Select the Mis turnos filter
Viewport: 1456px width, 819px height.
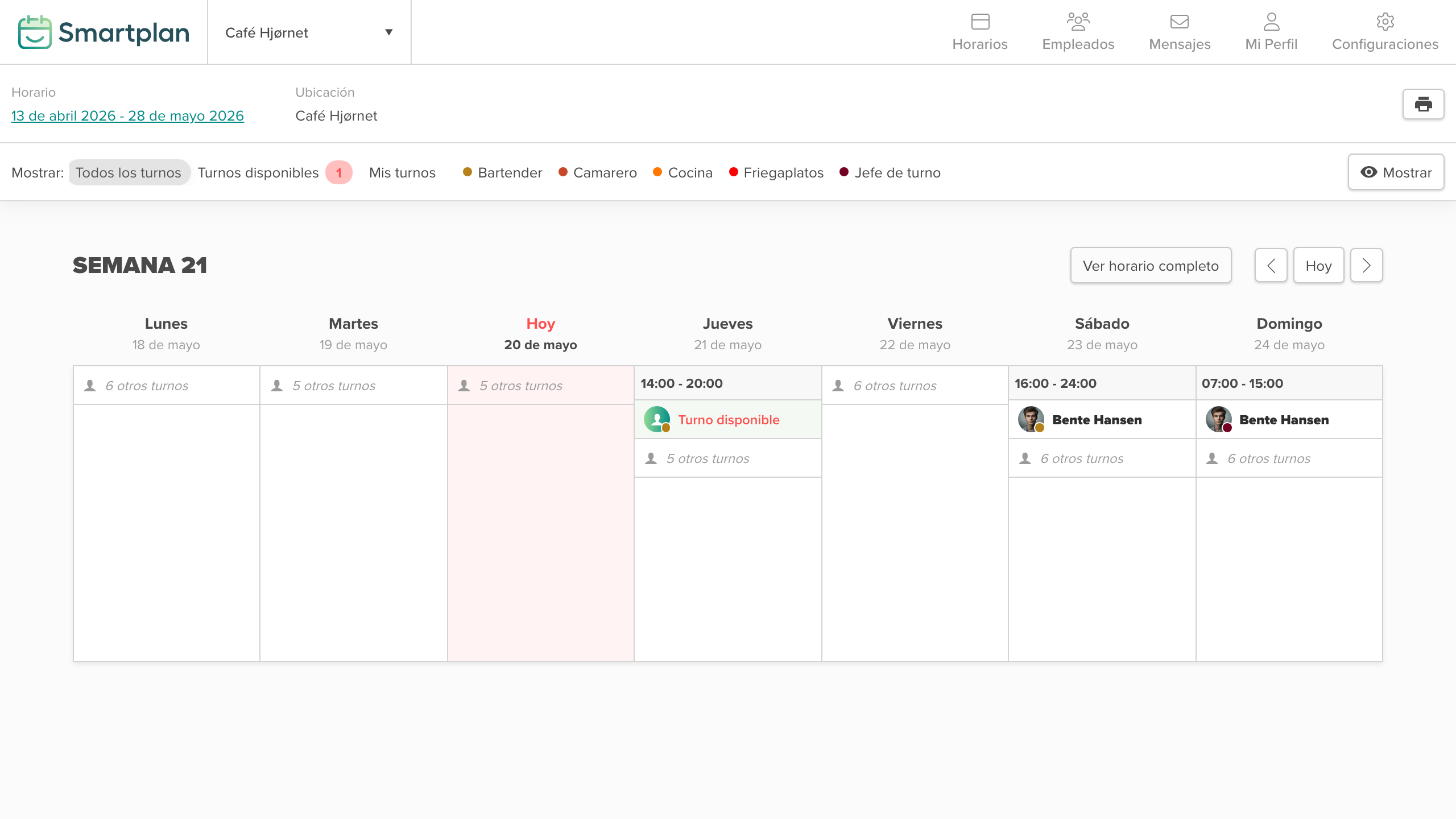(x=402, y=172)
